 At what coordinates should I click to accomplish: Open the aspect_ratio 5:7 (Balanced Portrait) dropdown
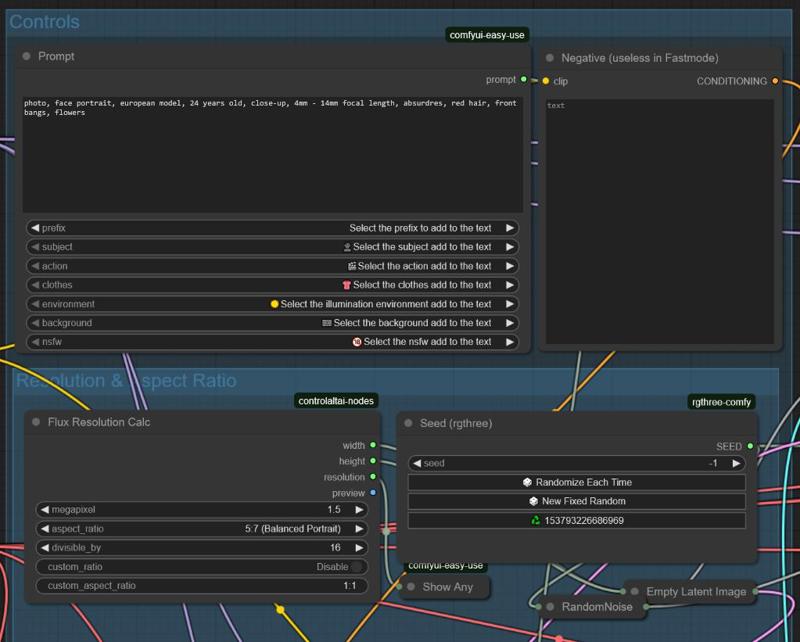point(202,529)
